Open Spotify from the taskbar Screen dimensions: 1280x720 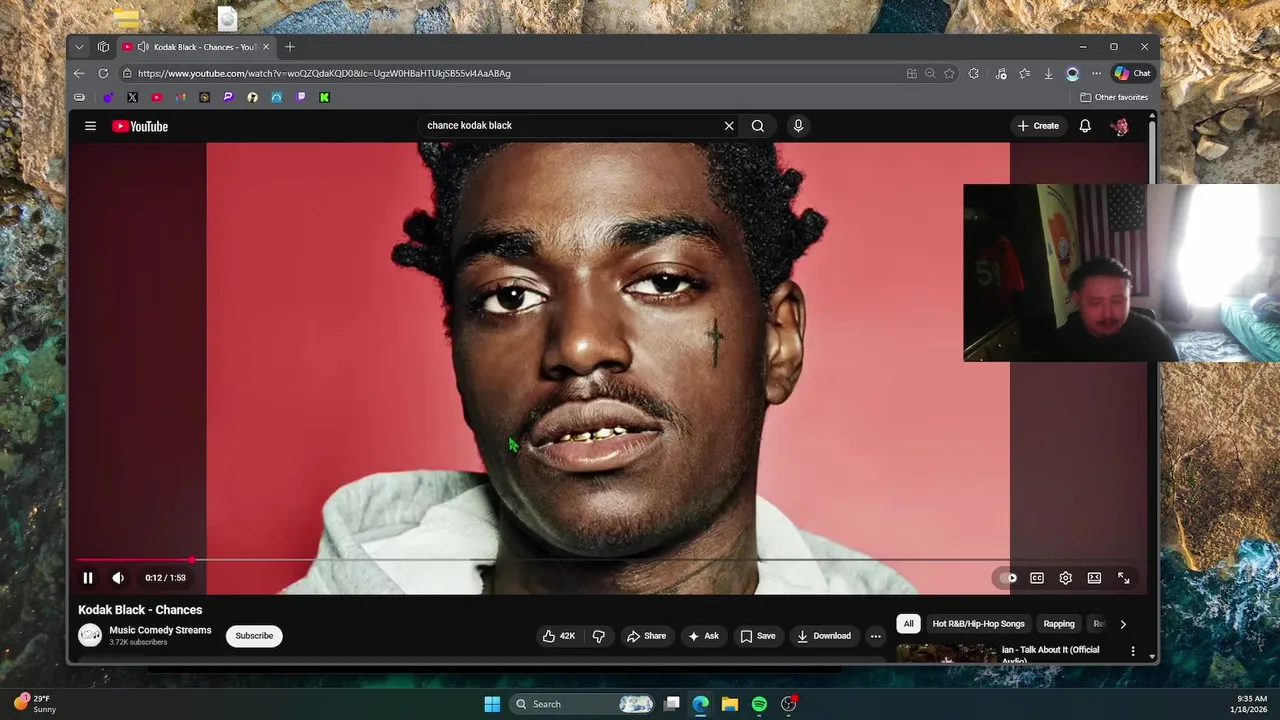[759, 704]
